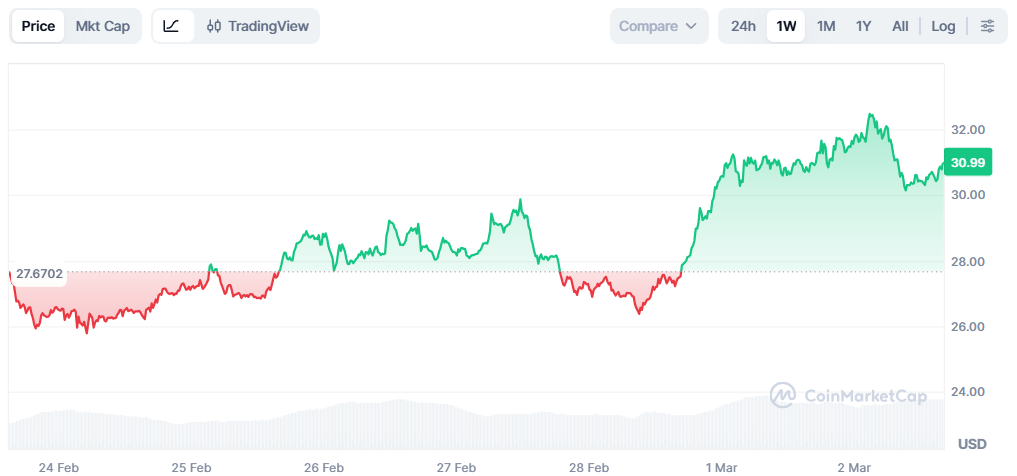Click the CoinMarketCap watermark logo
The height and width of the screenshot is (476, 1017).
[x=848, y=396]
